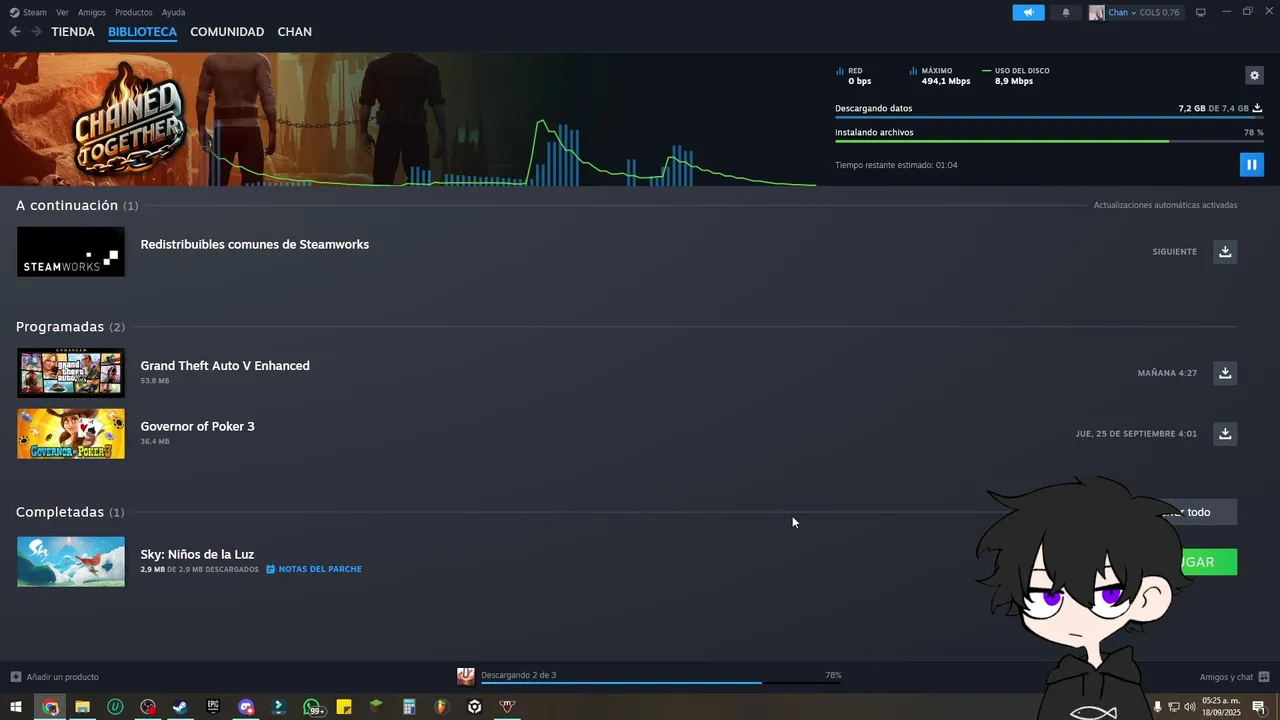Open Sticky Notes from the taskbar
Viewport: 1280px width, 720px height.
point(344,707)
